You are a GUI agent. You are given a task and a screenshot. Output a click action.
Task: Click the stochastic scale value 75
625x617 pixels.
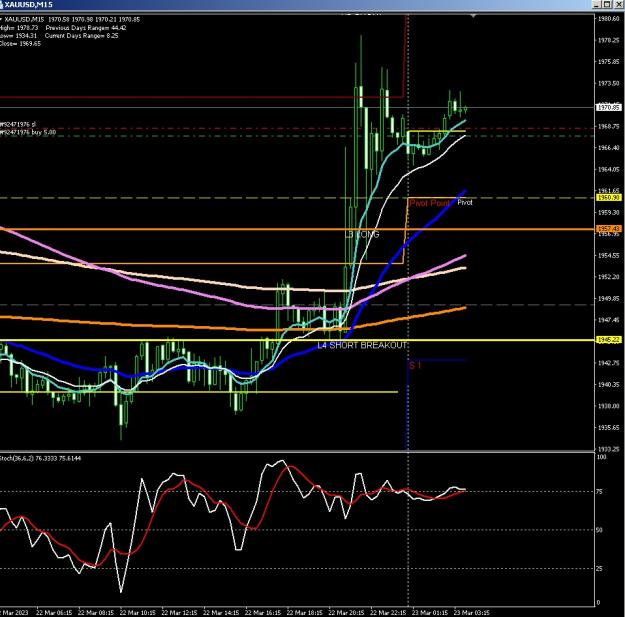coord(599,492)
